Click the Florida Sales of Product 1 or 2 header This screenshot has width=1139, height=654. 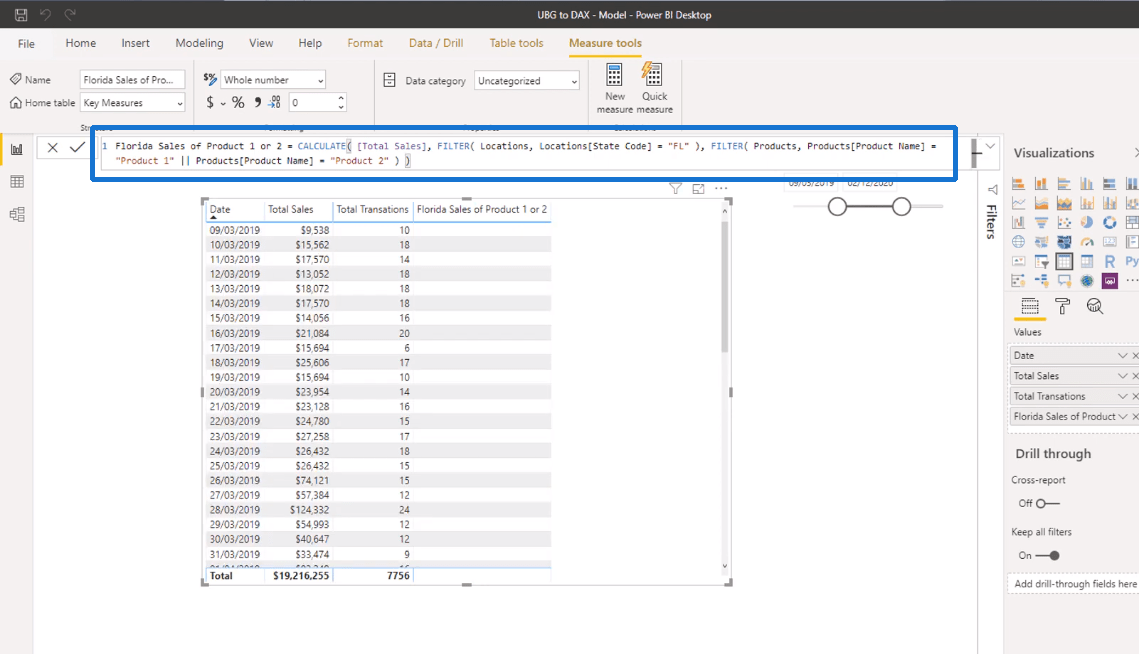pos(482,209)
